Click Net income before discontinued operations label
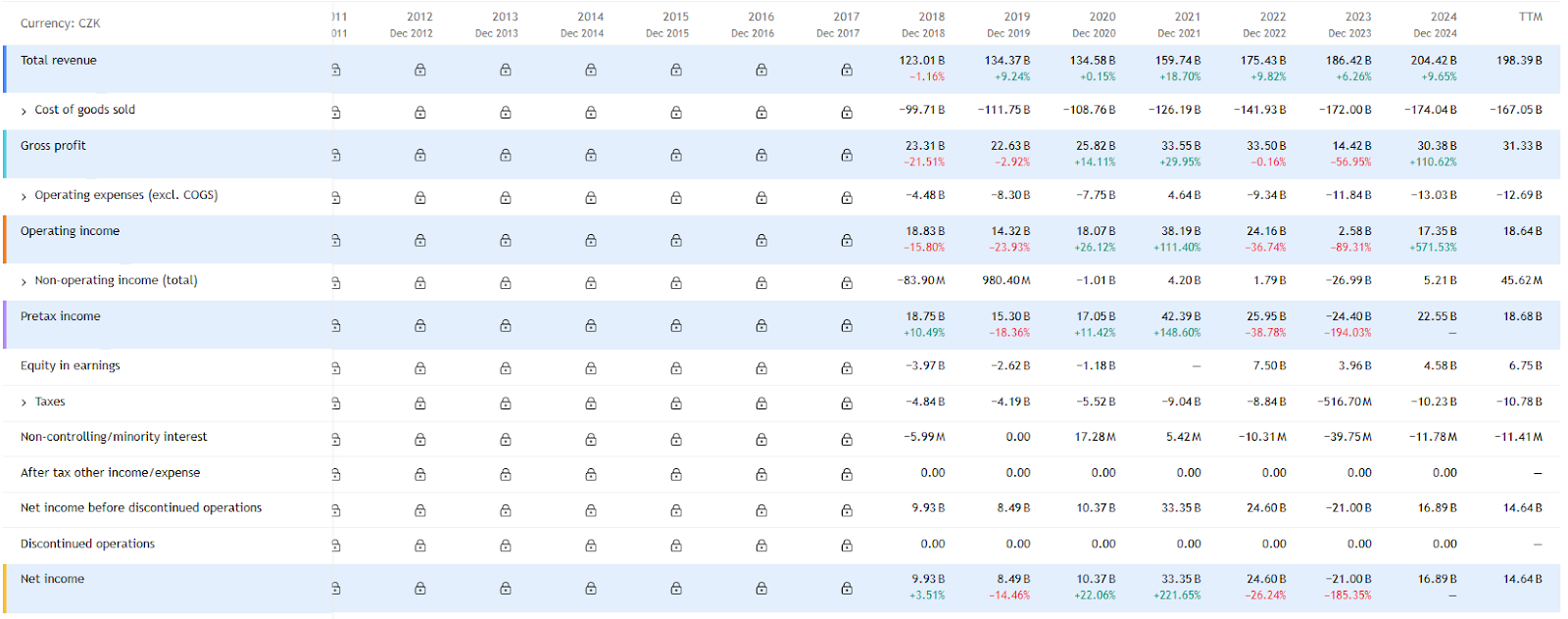This screenshot has height=619, width=1568. (141, 507)
